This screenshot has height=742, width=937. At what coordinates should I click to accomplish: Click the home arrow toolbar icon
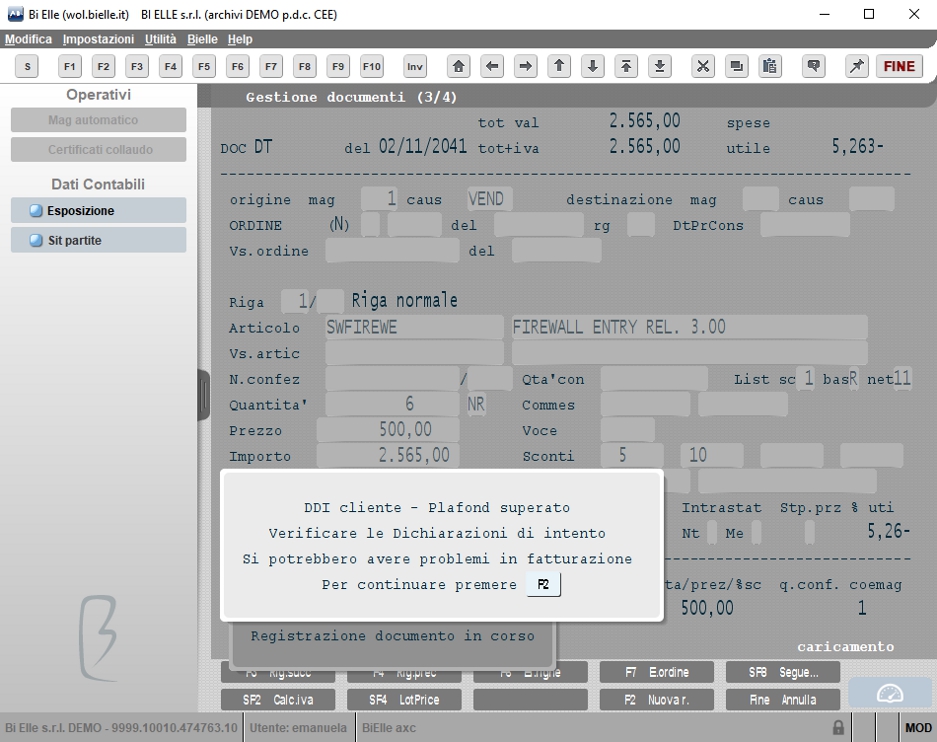click(458, 66)
